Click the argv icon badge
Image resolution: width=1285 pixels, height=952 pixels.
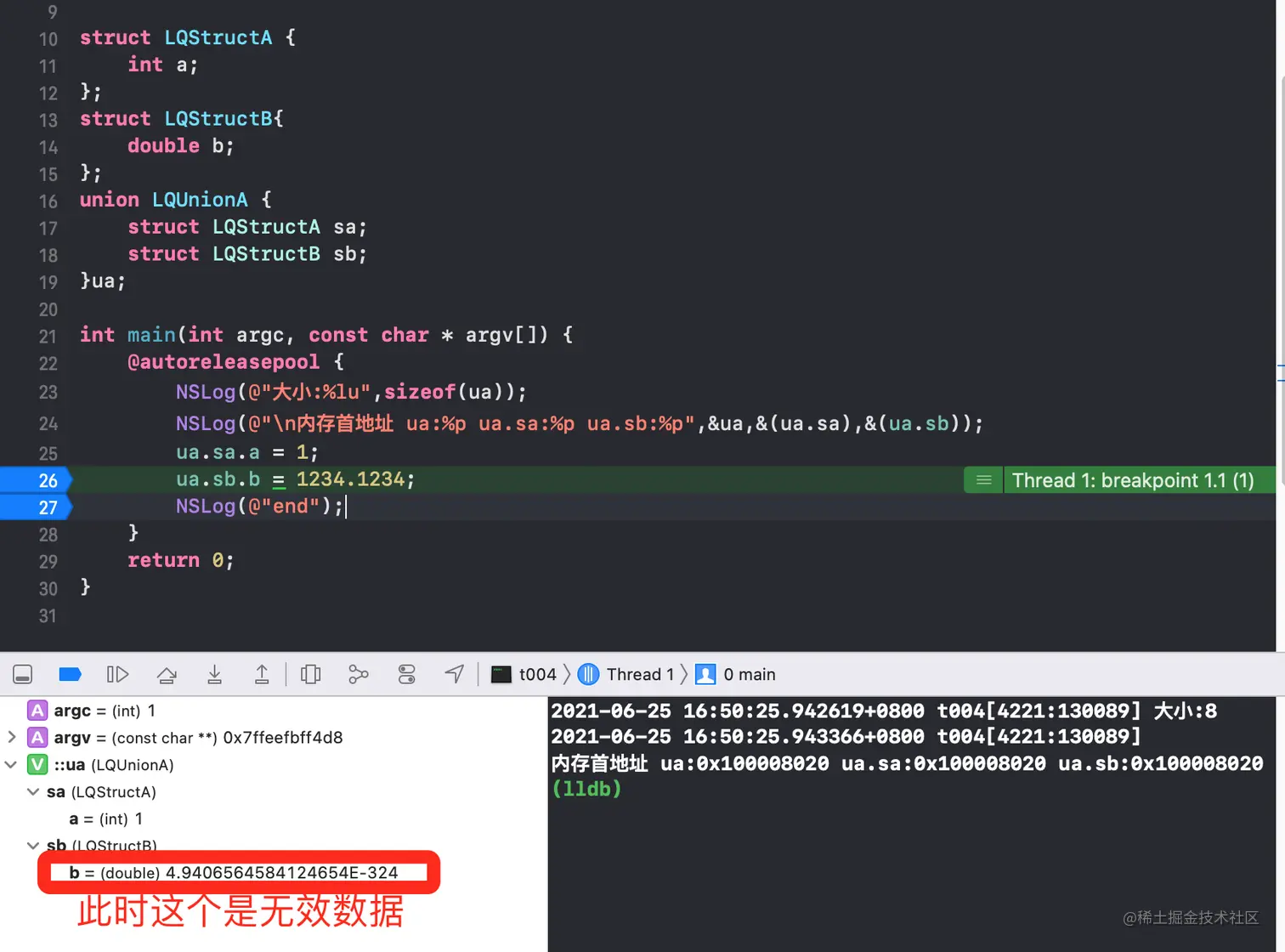point(37,737)
